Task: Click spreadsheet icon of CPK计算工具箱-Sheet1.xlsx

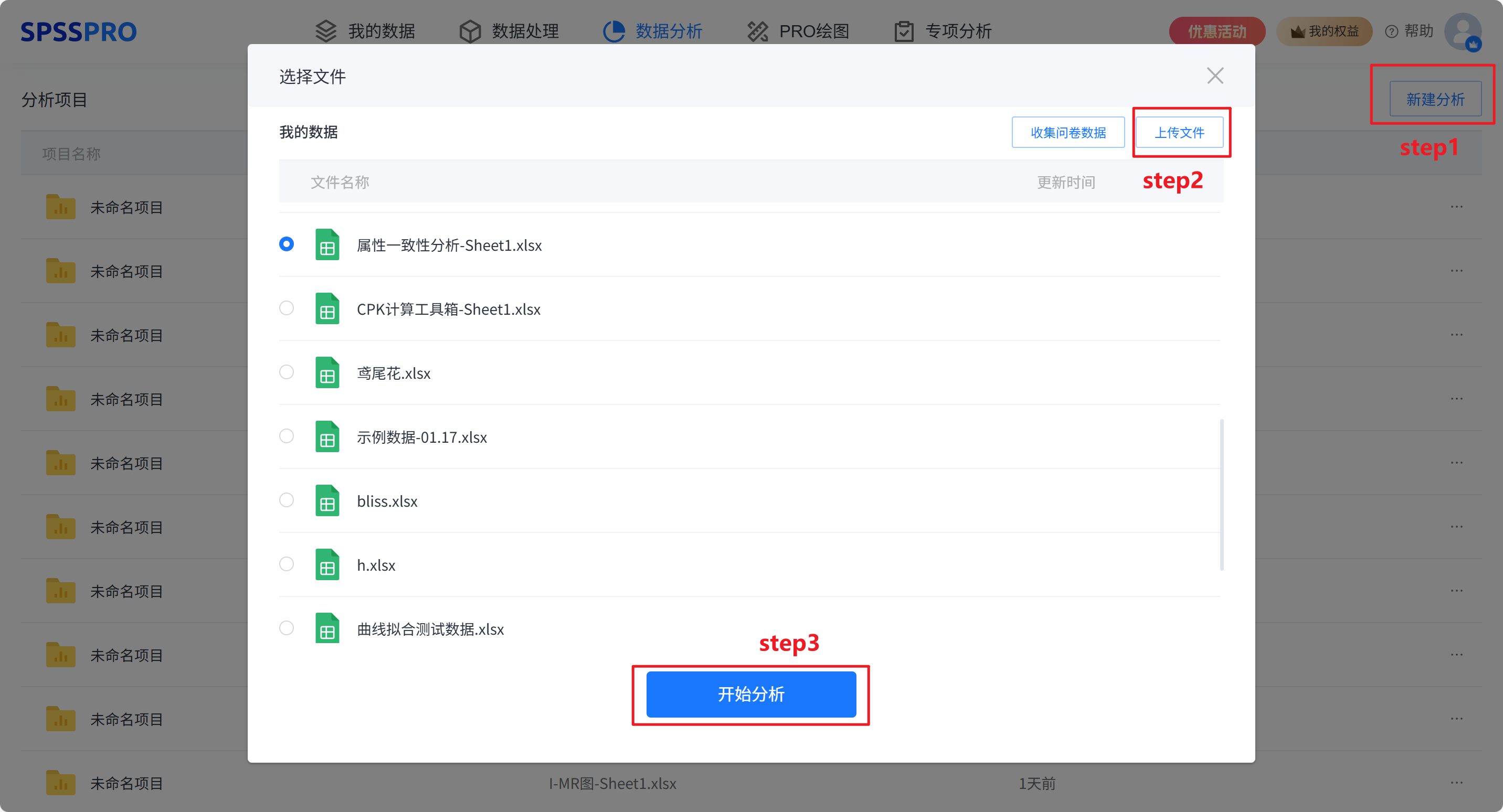Action: point(327,308)
